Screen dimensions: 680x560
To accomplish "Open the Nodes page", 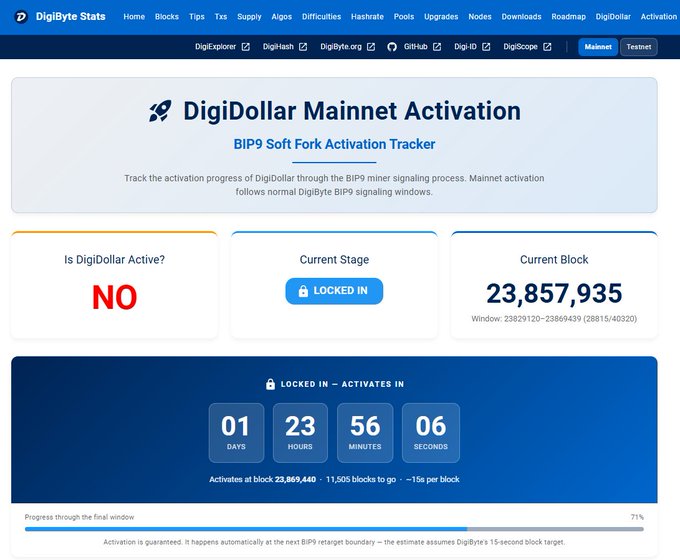I will click(480, 17).
